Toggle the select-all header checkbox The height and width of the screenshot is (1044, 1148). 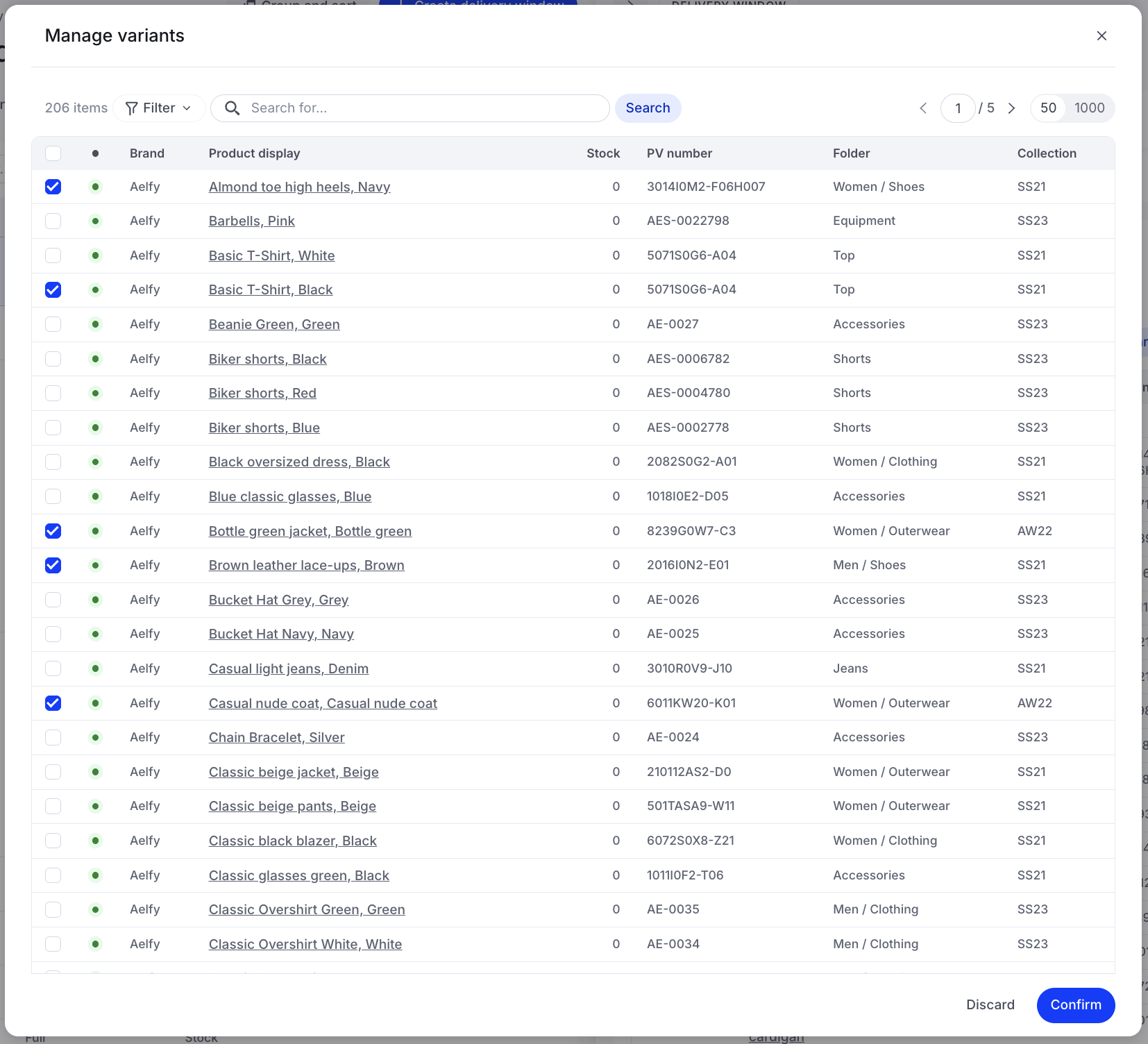click(53, 153)
